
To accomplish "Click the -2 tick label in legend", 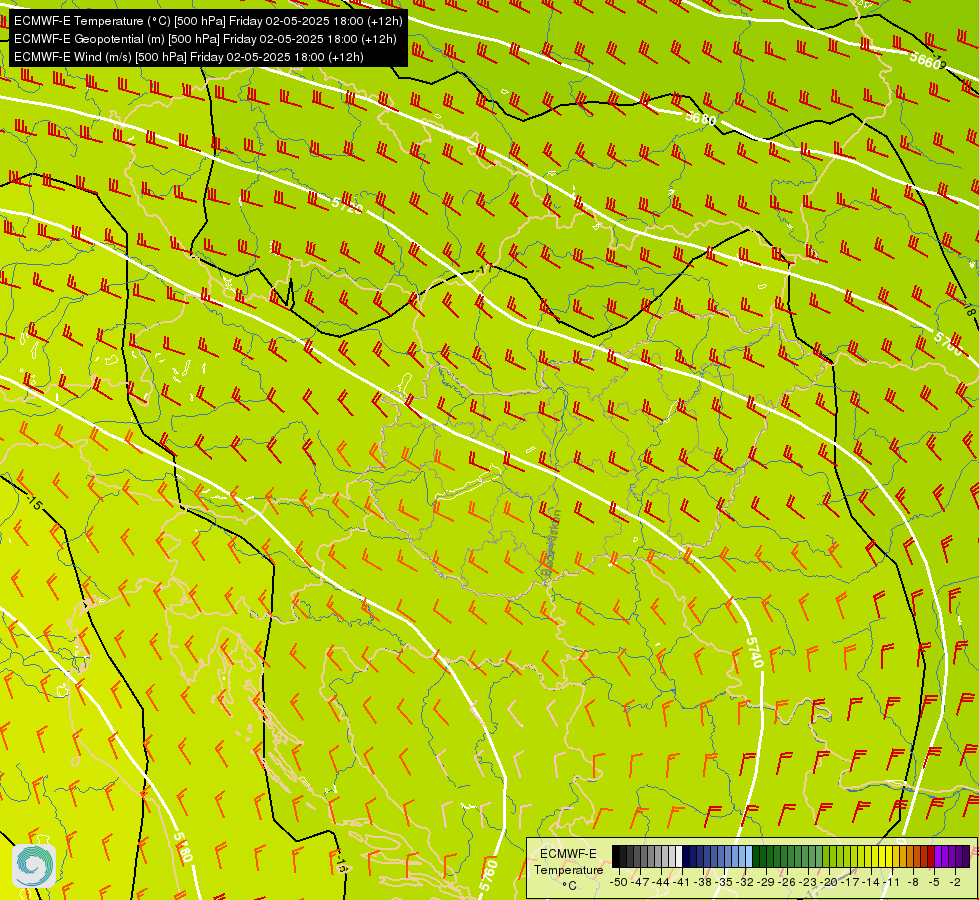I will (x=955, y=882).
